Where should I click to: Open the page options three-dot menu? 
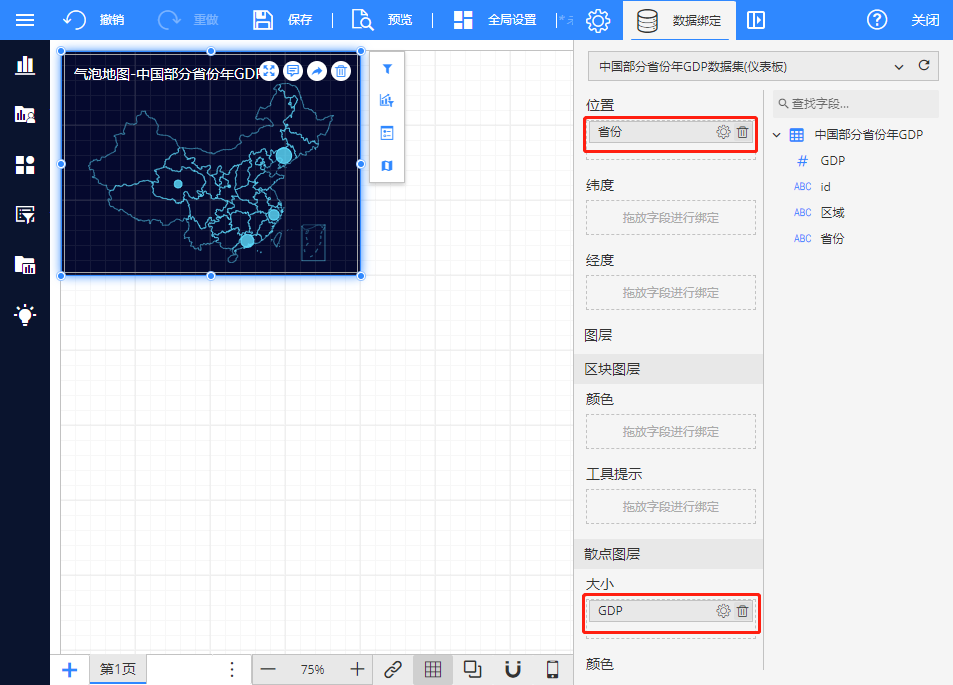pyautogui.click(x=232, y=670)
